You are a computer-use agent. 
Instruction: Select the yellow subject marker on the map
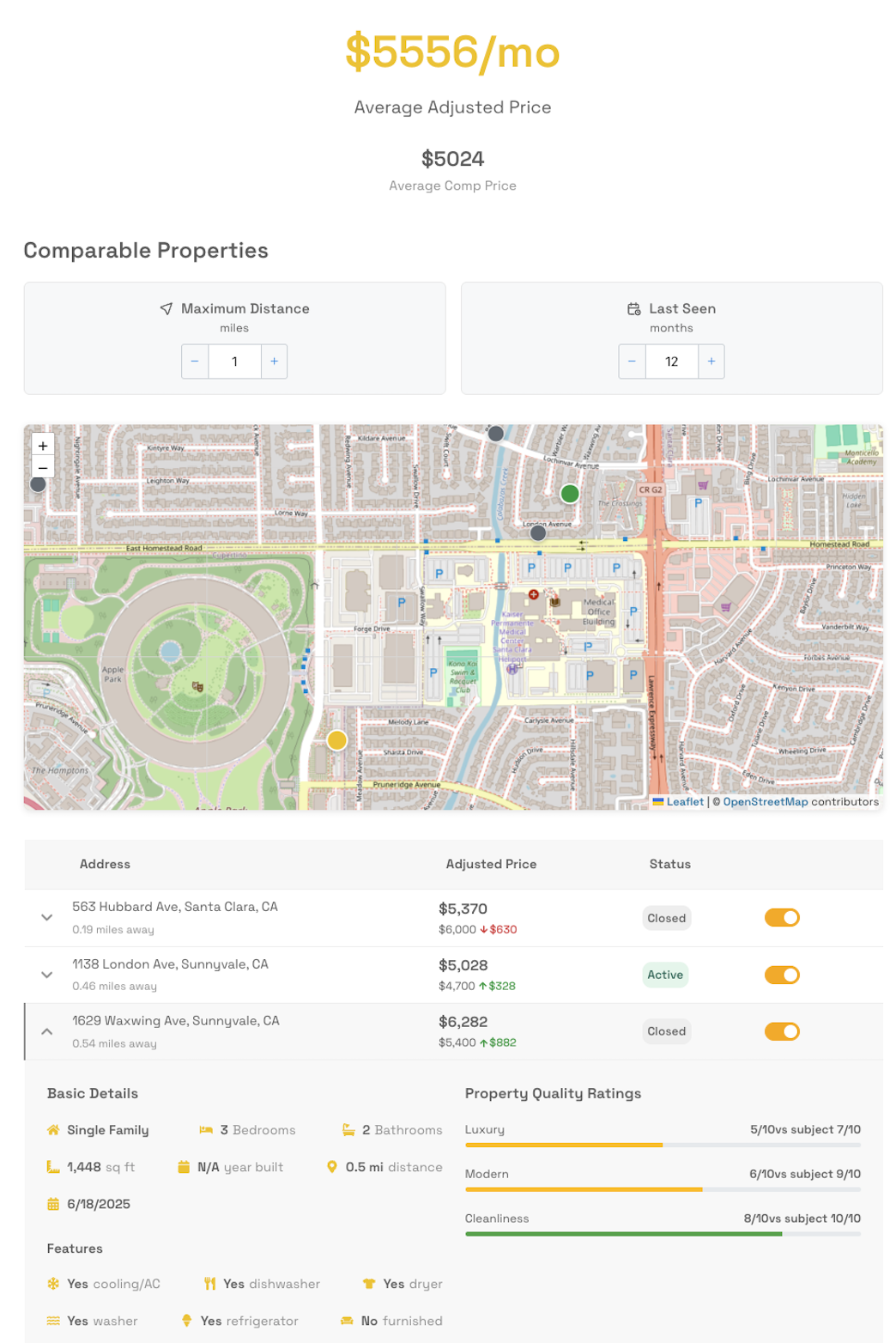point(336,739)
